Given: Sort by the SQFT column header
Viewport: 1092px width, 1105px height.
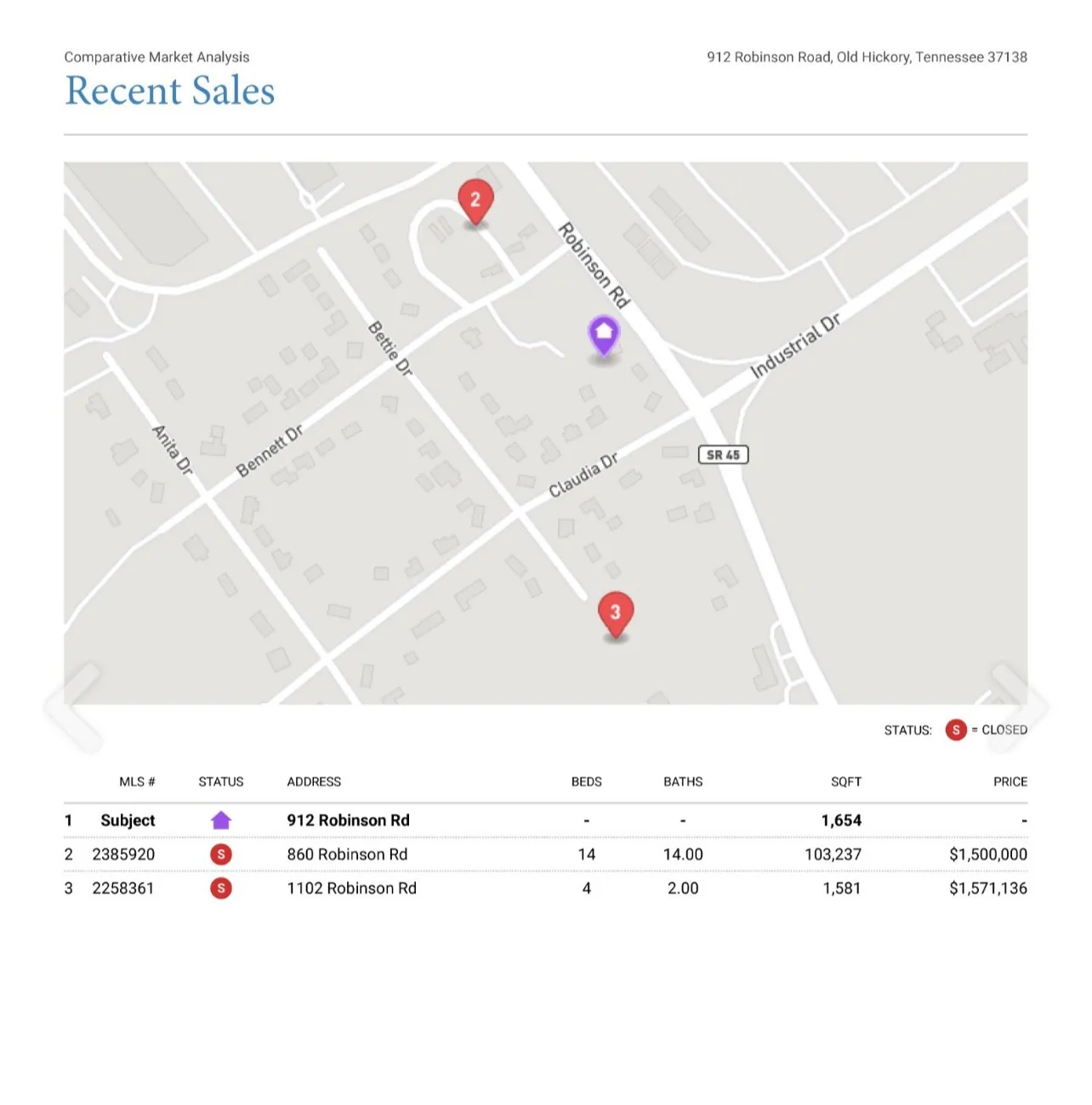Looking at the screenshot, I should pyautogui.click(x=845, y=781).
